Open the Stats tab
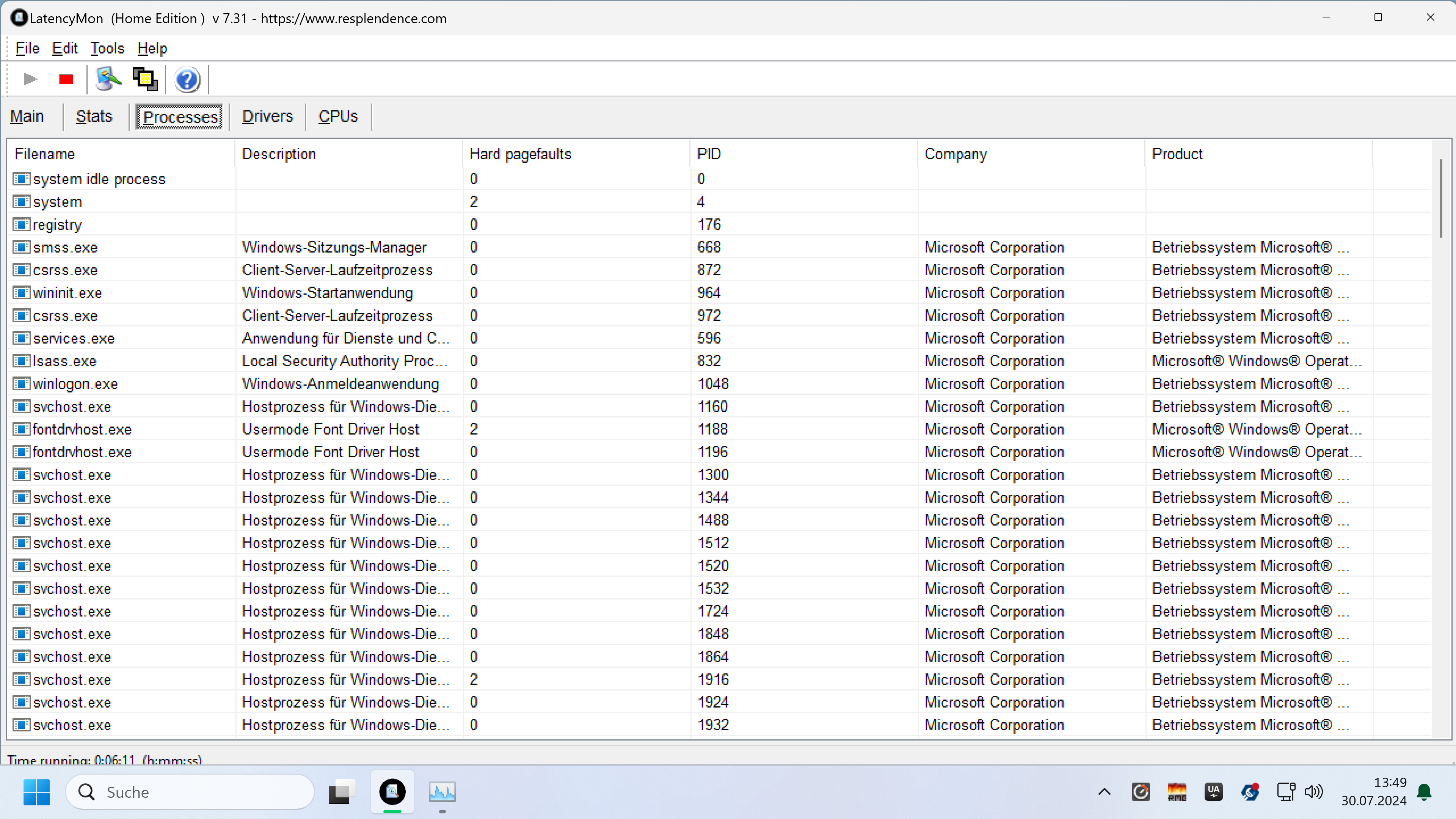This screenshot has height=819, width=1456. point(94,116)
